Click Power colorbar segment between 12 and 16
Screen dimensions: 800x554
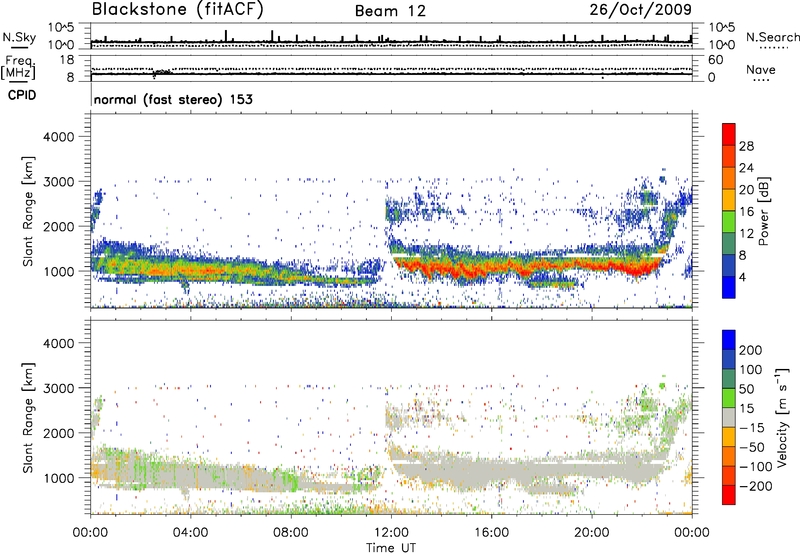click(x=729, y=222)
